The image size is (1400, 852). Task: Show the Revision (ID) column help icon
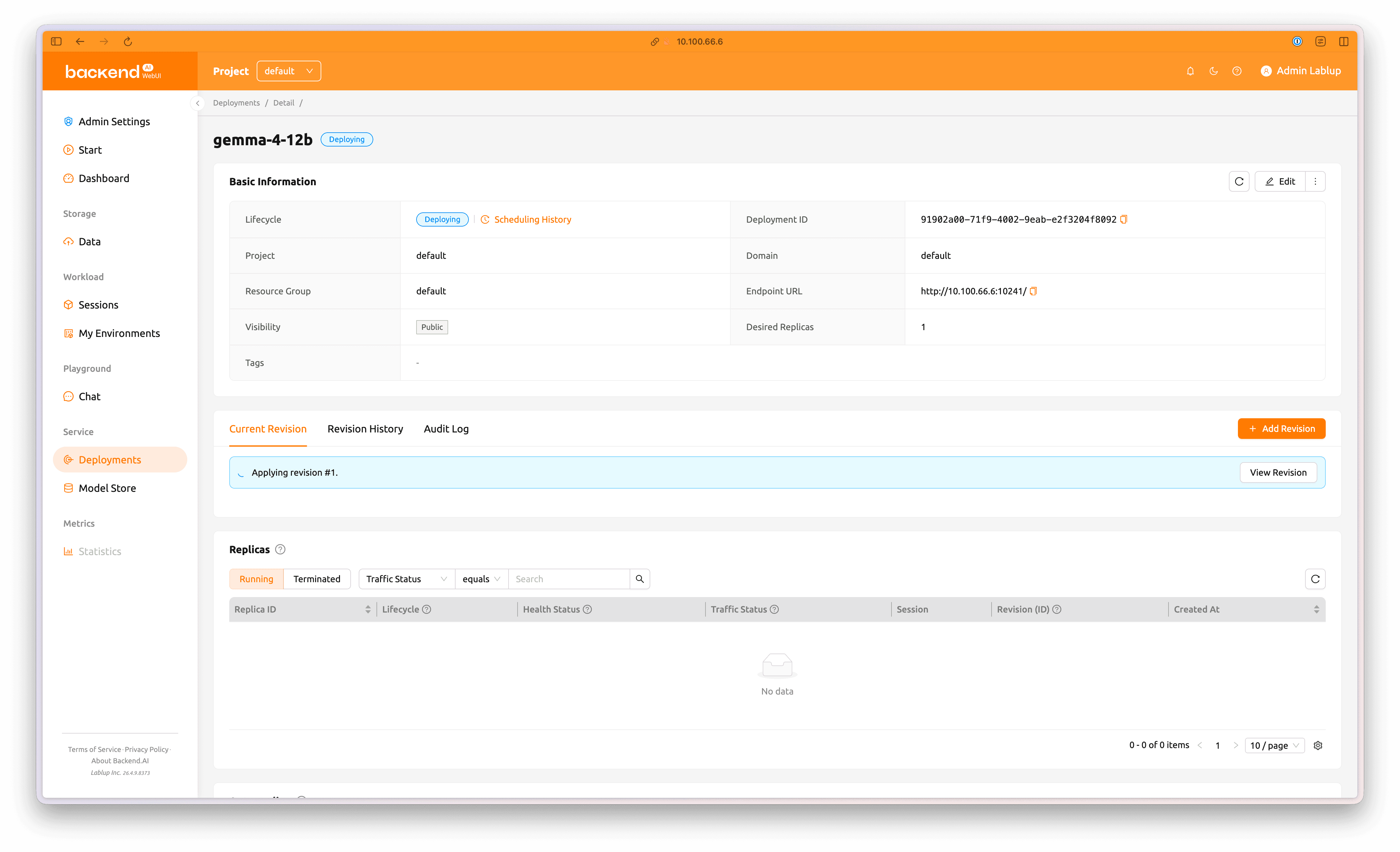click(x=1057, y=609)
